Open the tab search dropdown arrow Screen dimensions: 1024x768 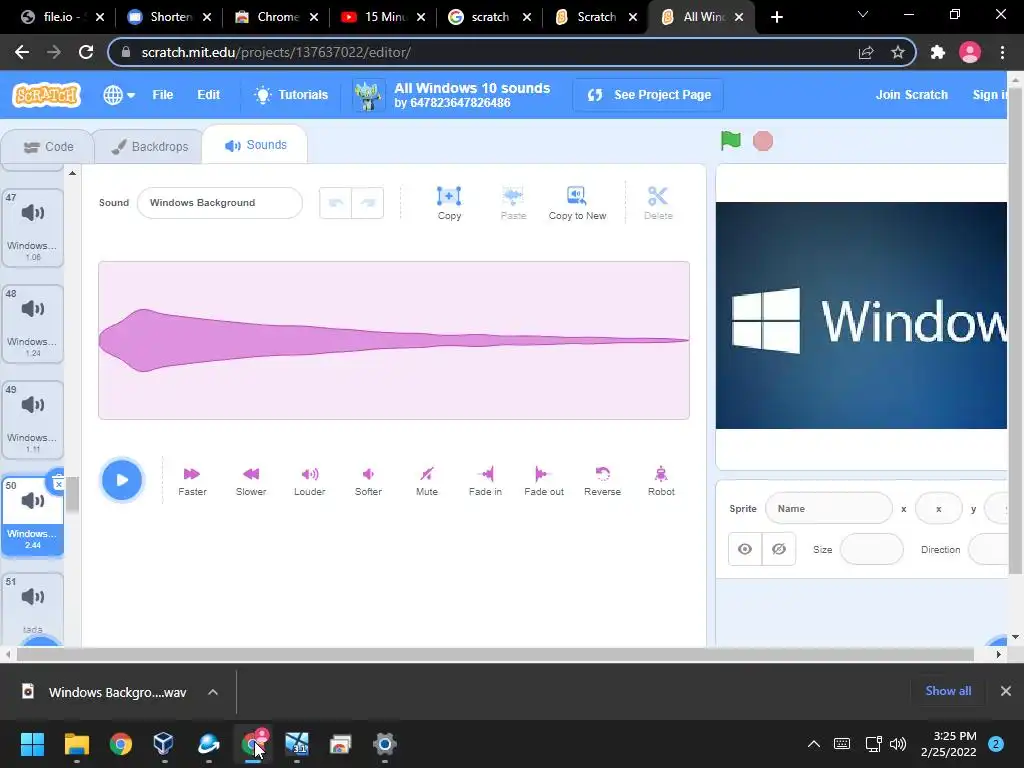pos(863,15)
